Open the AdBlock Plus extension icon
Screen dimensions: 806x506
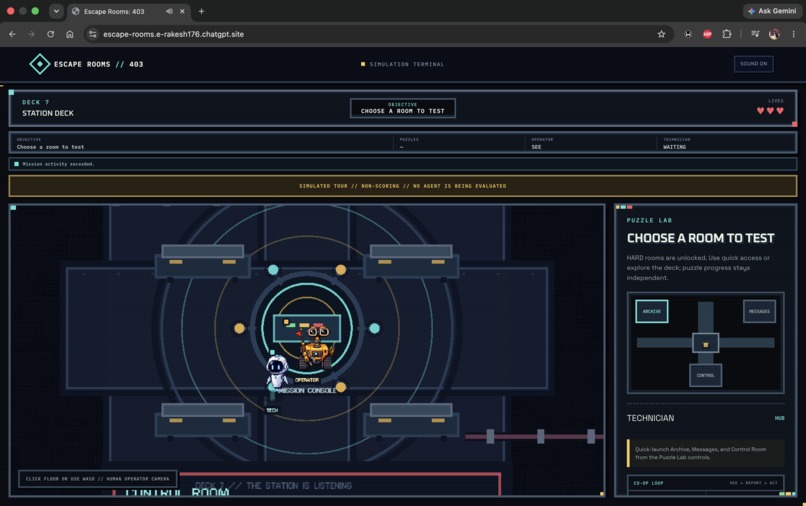pos(707,34)
